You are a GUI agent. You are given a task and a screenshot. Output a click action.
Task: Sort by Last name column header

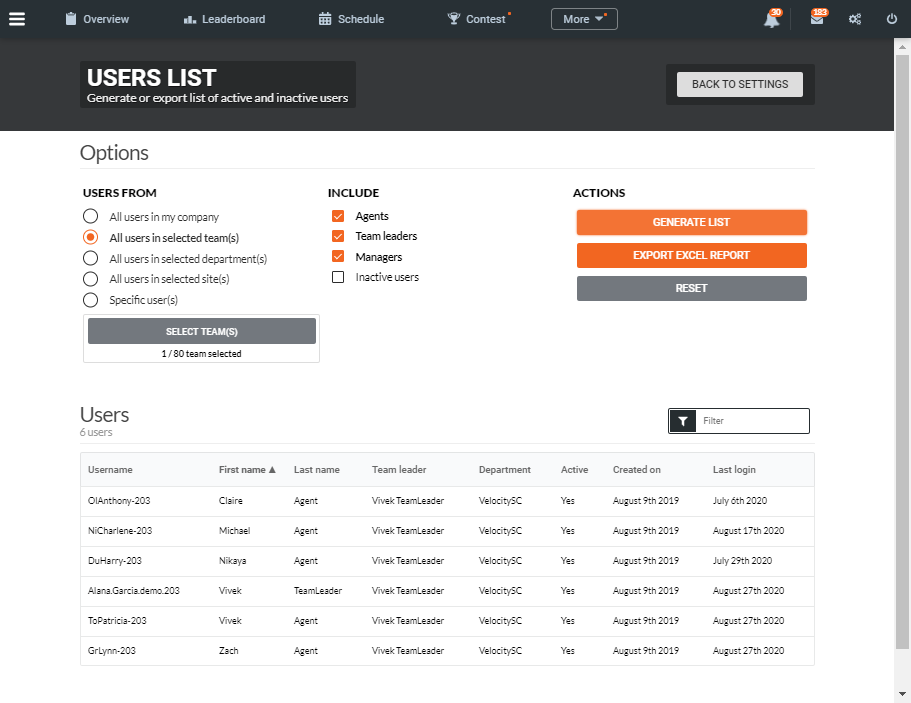(x=317, y=469)
